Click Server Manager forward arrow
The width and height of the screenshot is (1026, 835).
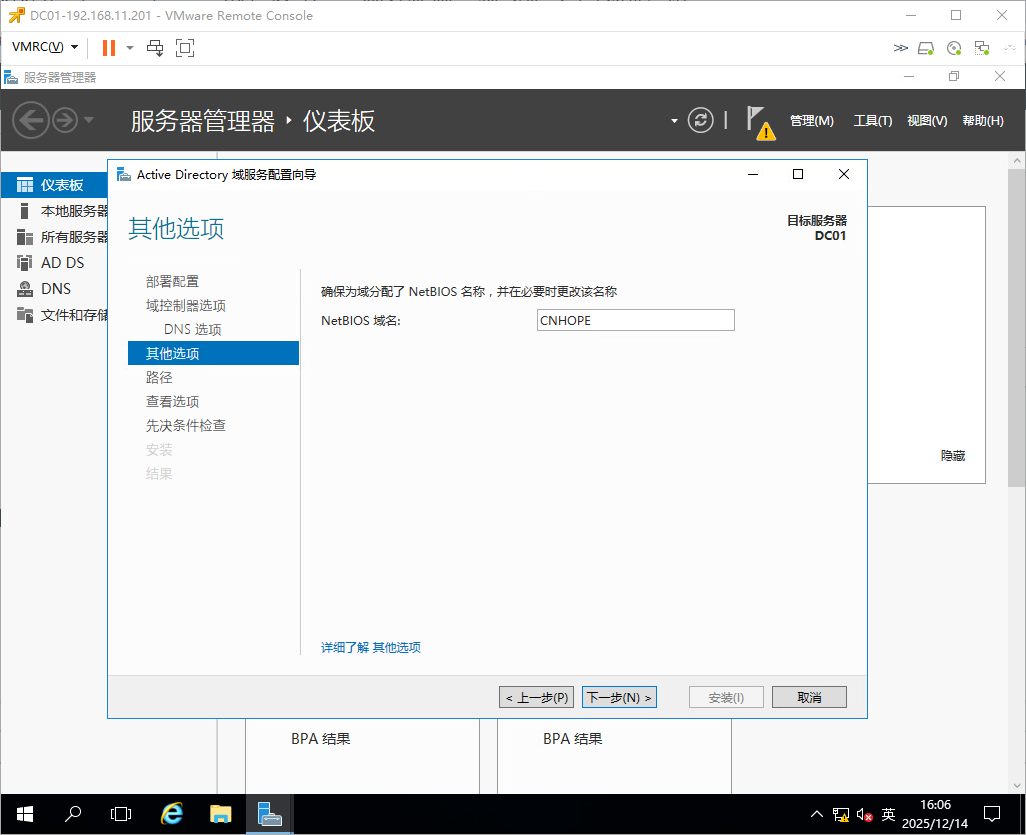tap(65, 120)
